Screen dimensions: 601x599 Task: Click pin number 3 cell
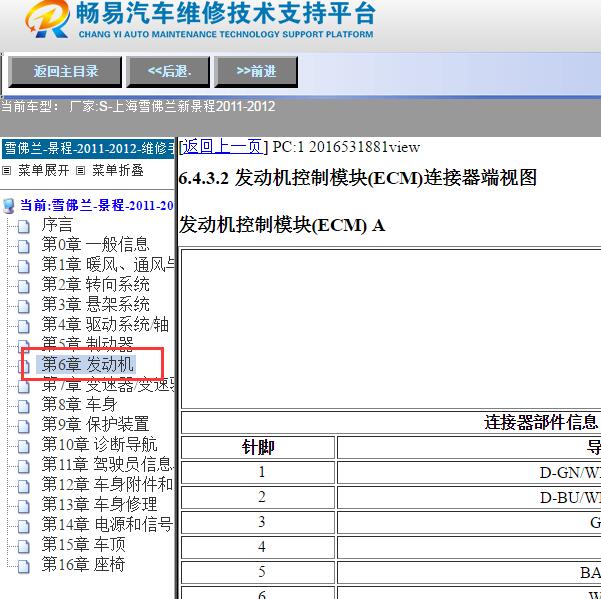258,522
